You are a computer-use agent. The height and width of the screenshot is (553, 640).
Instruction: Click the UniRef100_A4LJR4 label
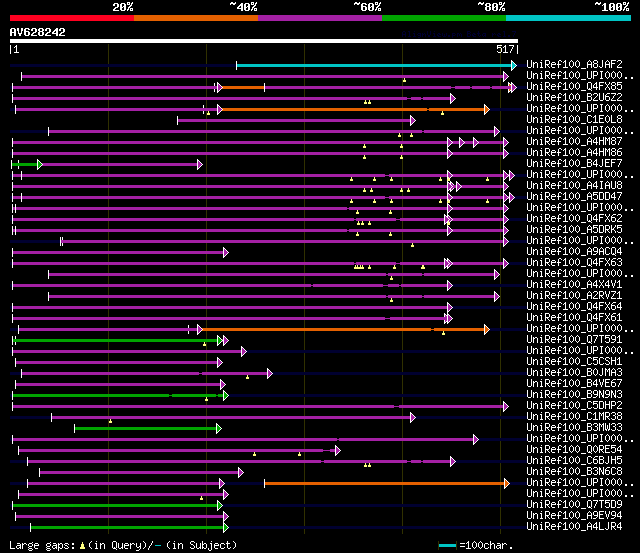(574, 527)
